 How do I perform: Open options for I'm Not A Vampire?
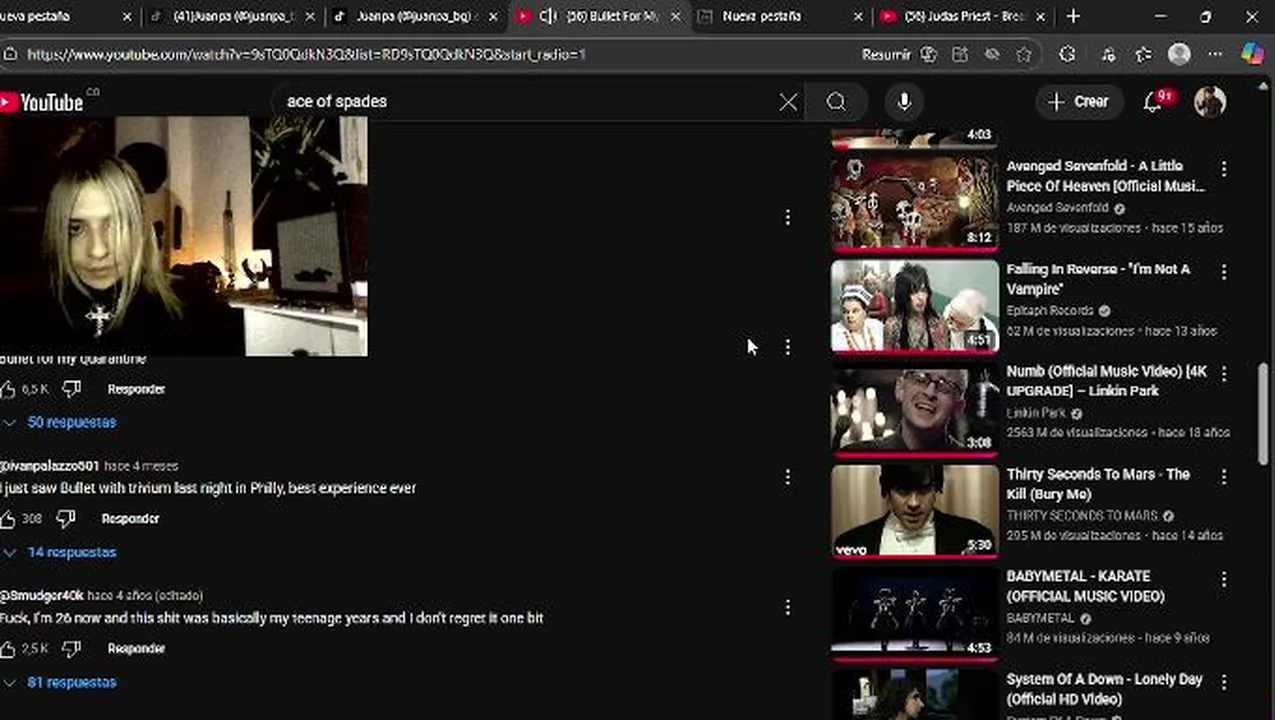click(1223, 272)
